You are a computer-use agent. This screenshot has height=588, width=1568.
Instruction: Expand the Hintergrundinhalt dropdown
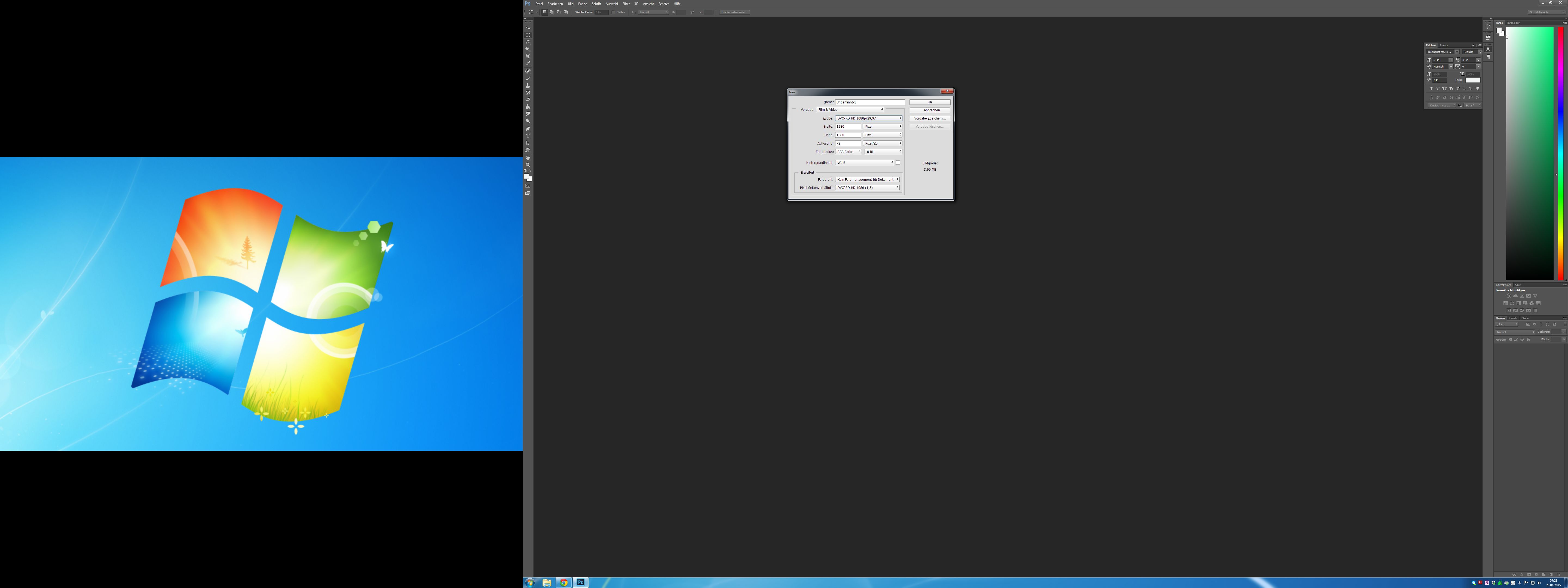(x=864, y=163)
